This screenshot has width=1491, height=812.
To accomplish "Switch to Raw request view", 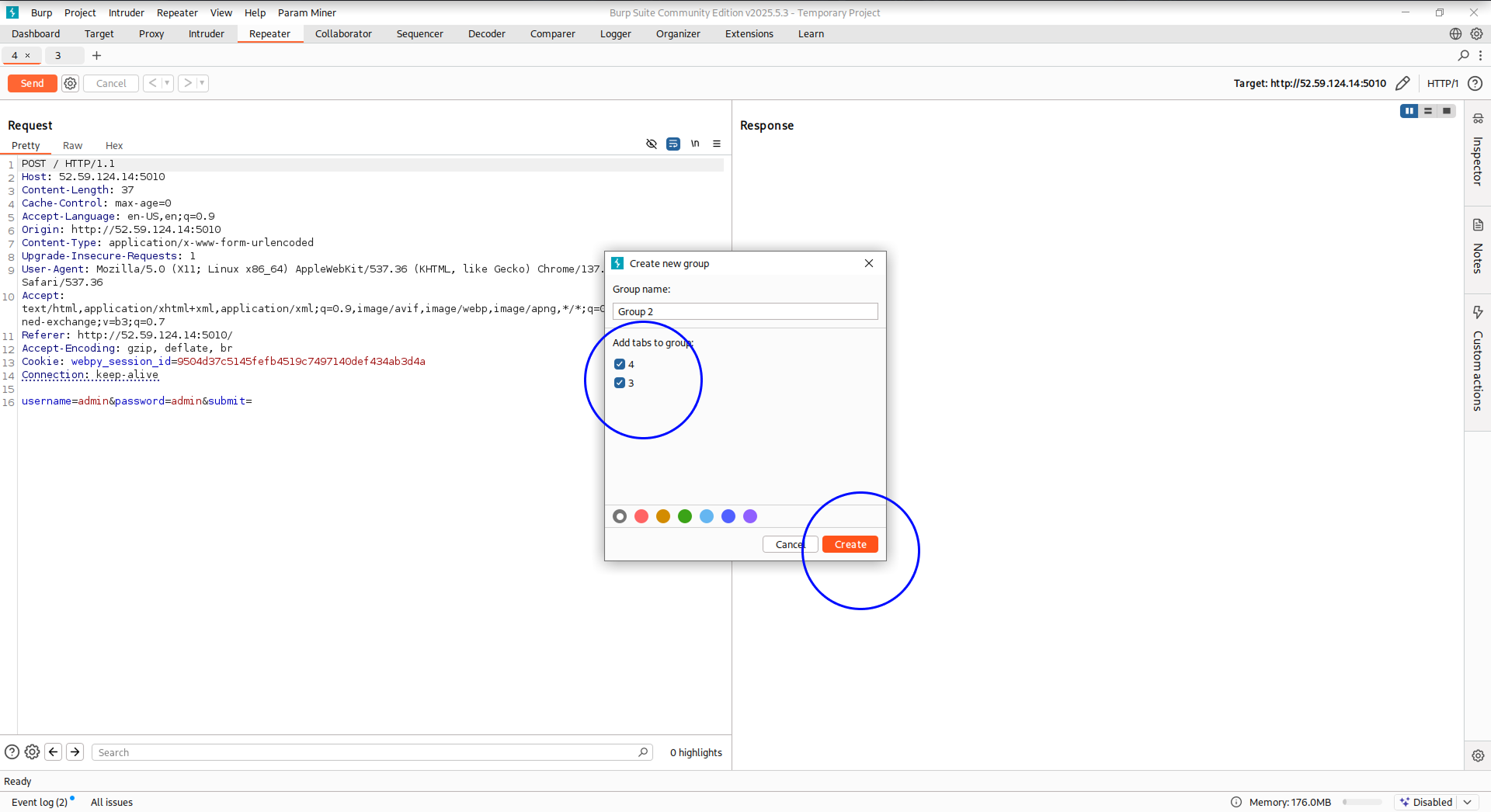I will [x=72, y=145].
